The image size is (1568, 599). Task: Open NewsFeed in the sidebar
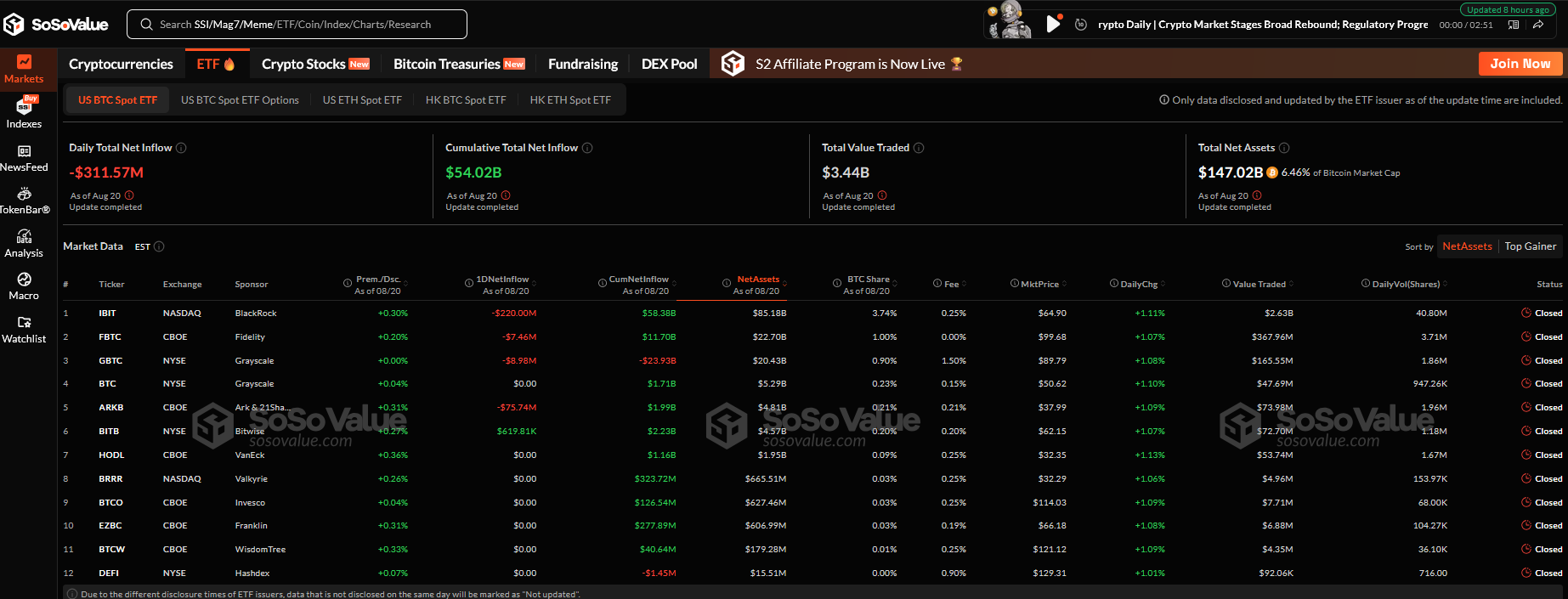pyautogui.click(x=24, y=159)
